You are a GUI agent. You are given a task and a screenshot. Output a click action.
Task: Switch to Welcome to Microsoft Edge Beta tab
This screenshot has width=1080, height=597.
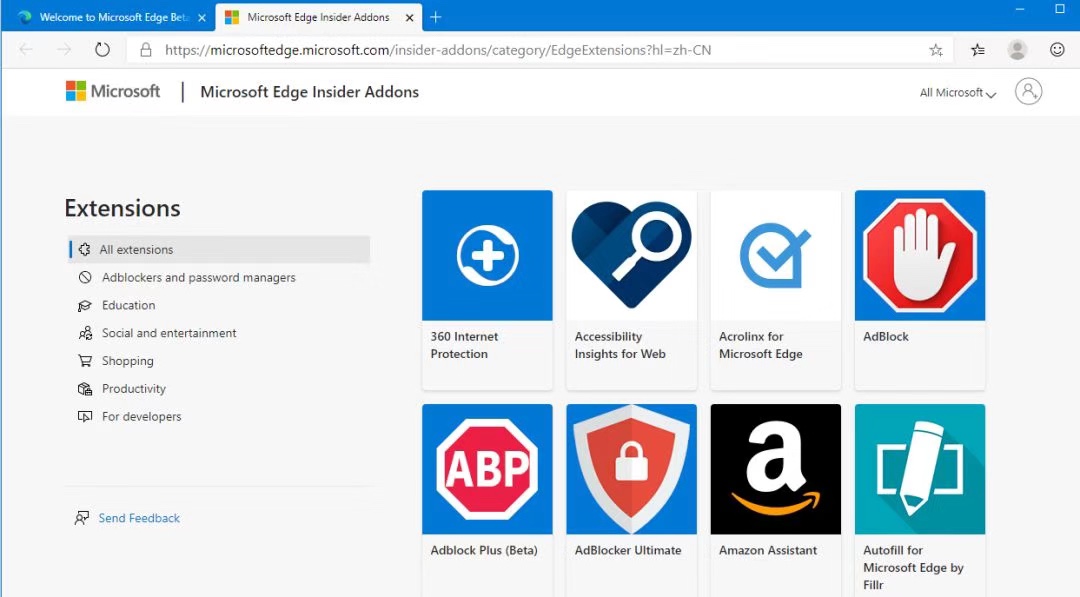[x=109, y=17]
